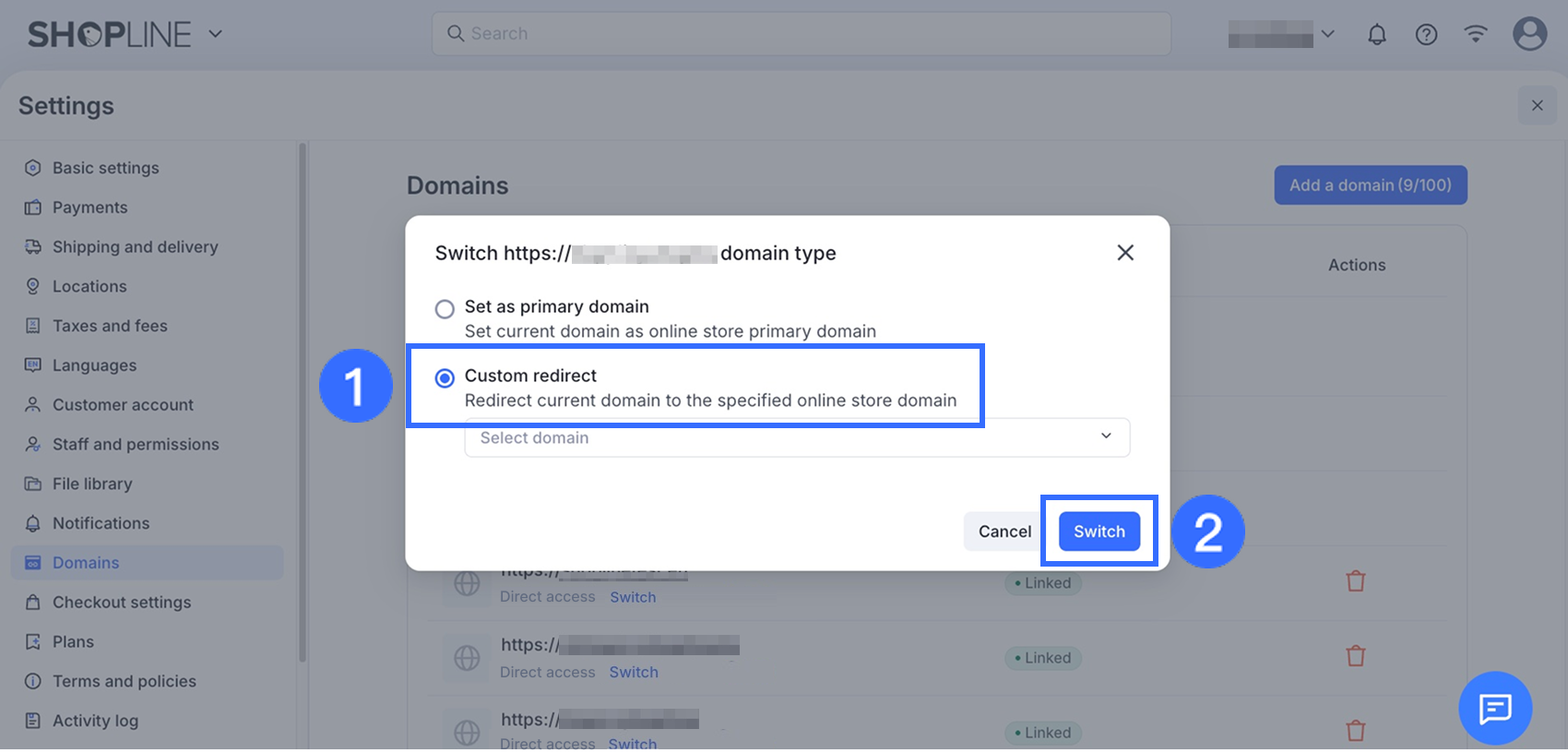Open Shipping and delivery settings
Screen dimensions: 1568x753
pyautogui.click(x=135, y=247)
